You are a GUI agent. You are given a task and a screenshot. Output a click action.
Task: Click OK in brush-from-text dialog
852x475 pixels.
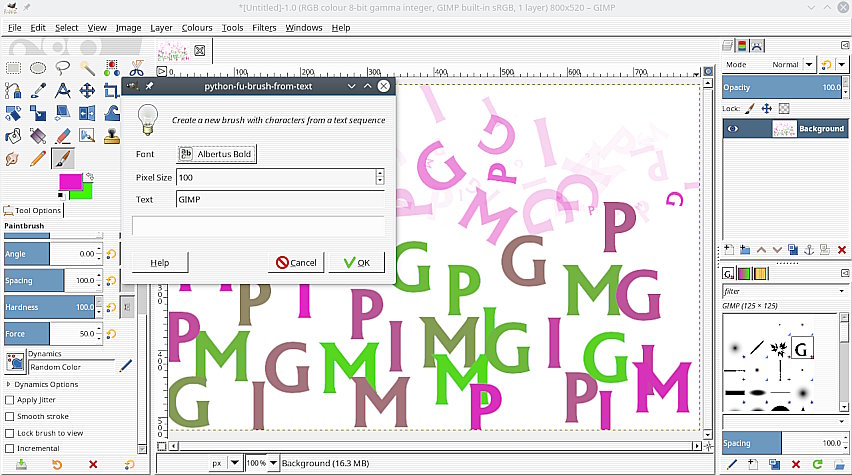[x=356, y=262]
